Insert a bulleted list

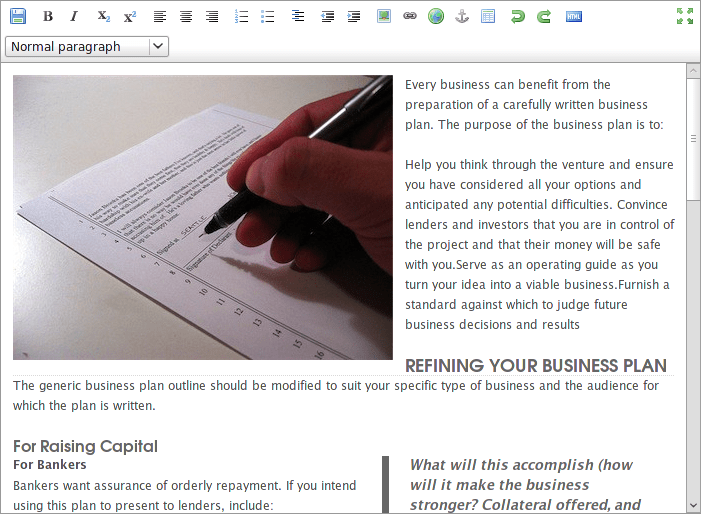267,17
